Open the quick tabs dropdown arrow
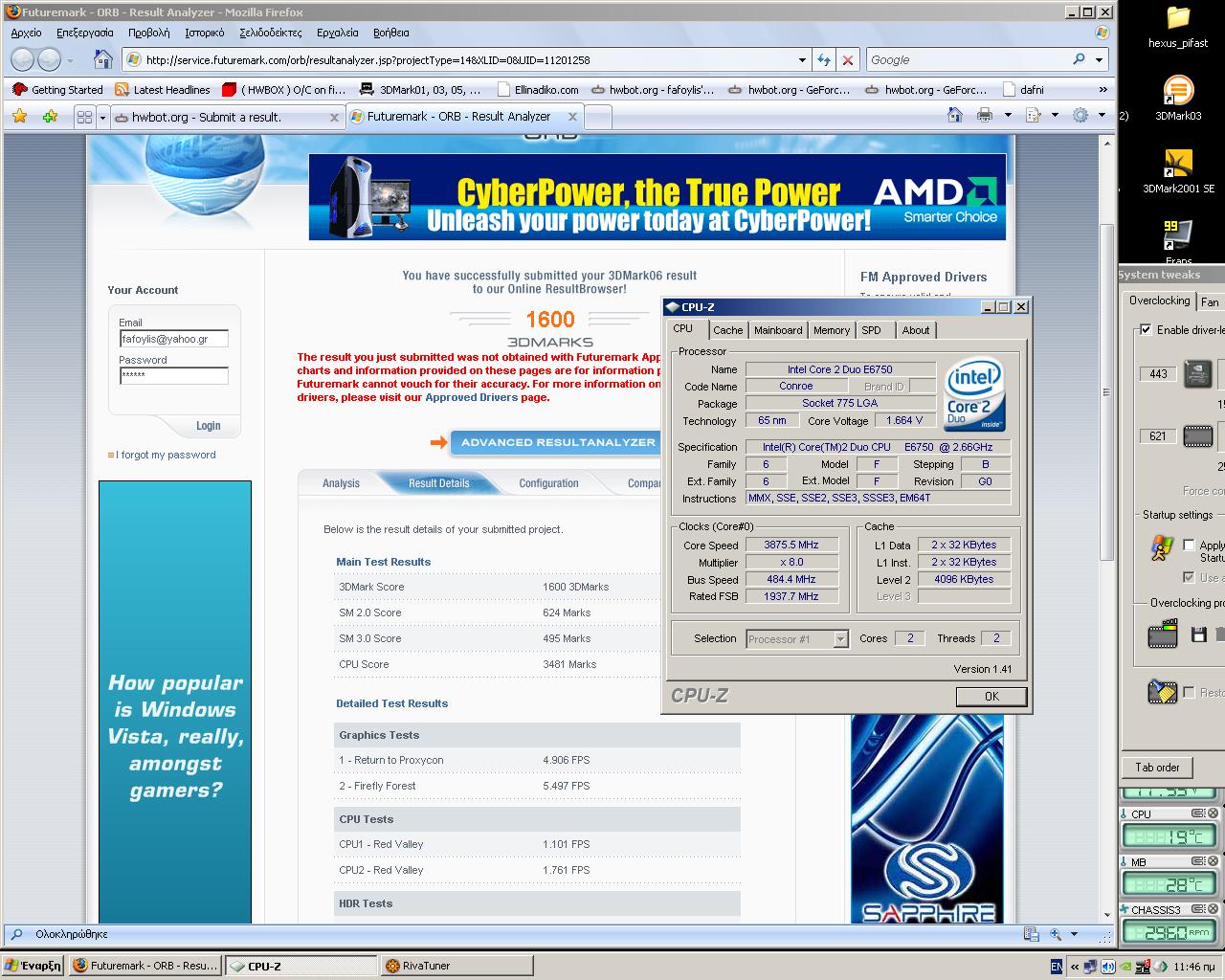The width and height of the screenshot is (1225, 980). (102, 117)
